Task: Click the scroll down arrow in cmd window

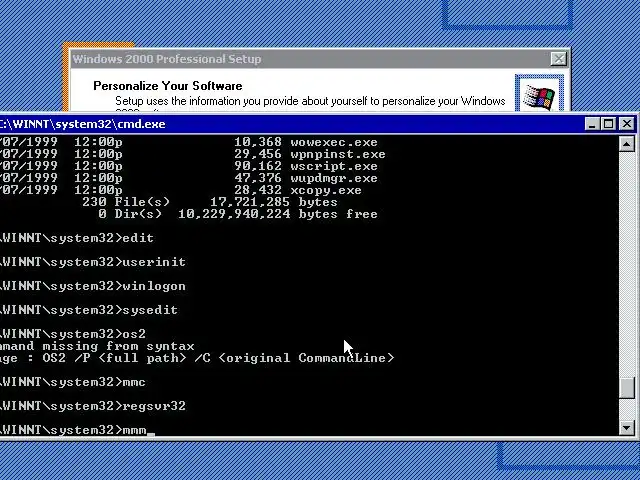Action: tap(627, 428)
